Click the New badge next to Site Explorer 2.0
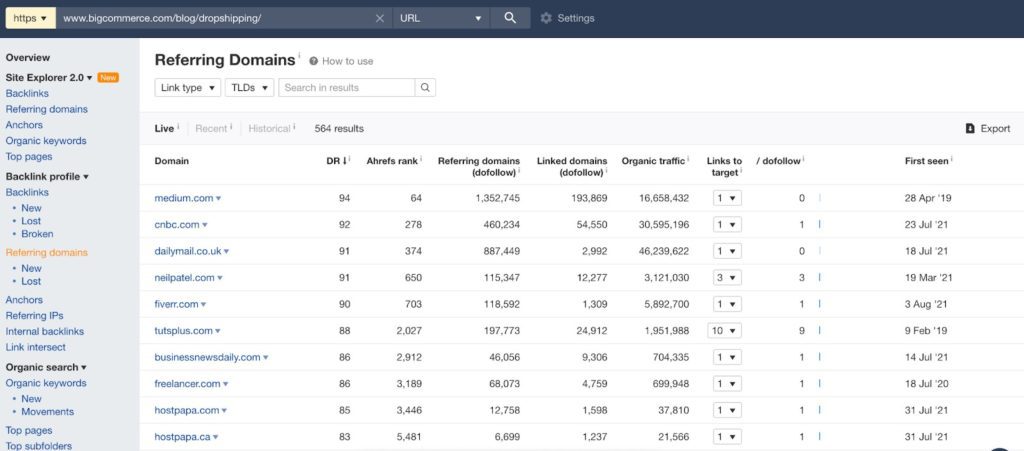Viewport: 1024px width, 451px height. [x=108, y=77]
